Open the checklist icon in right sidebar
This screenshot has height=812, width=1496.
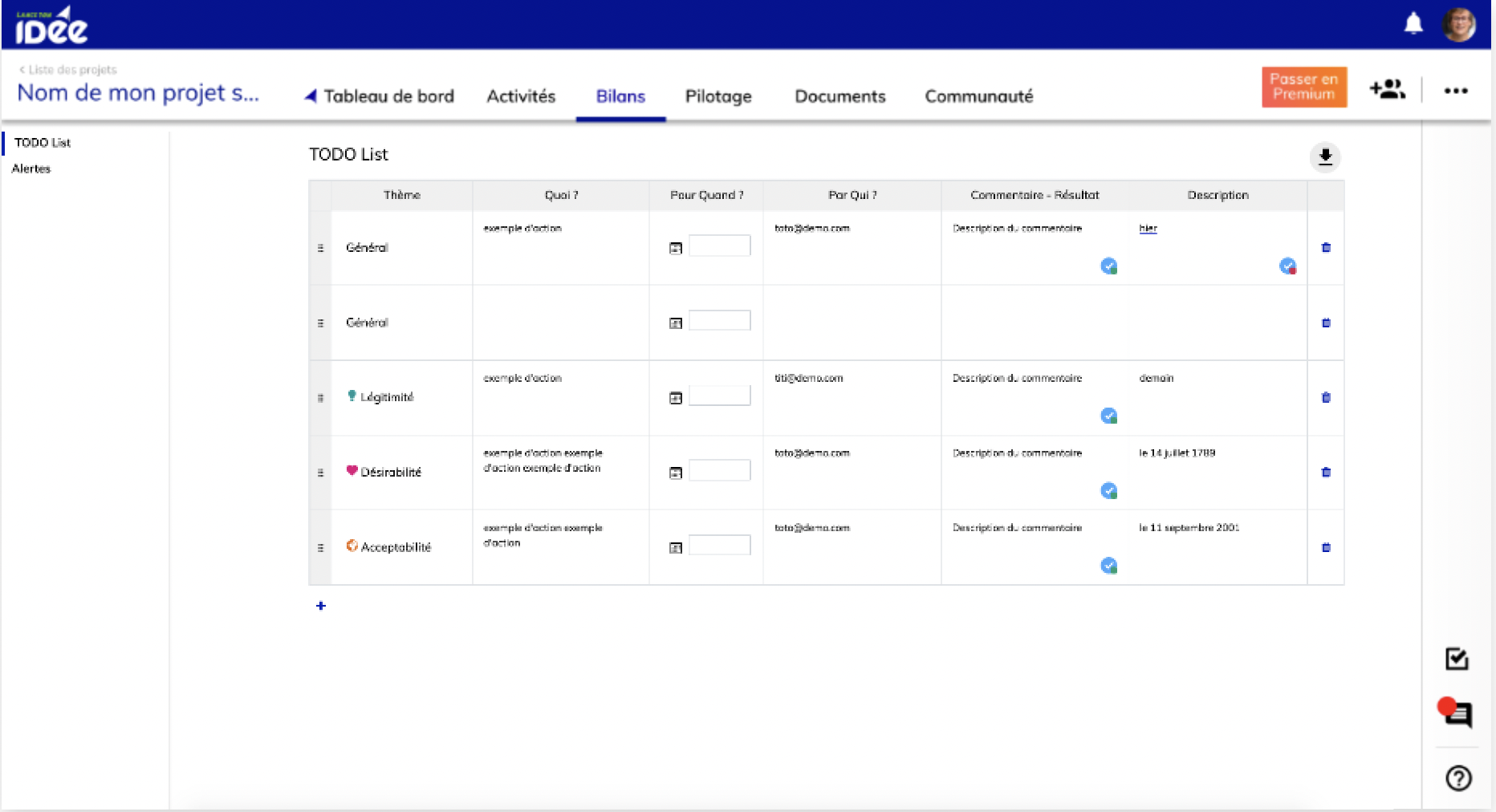pos(1457,659)
